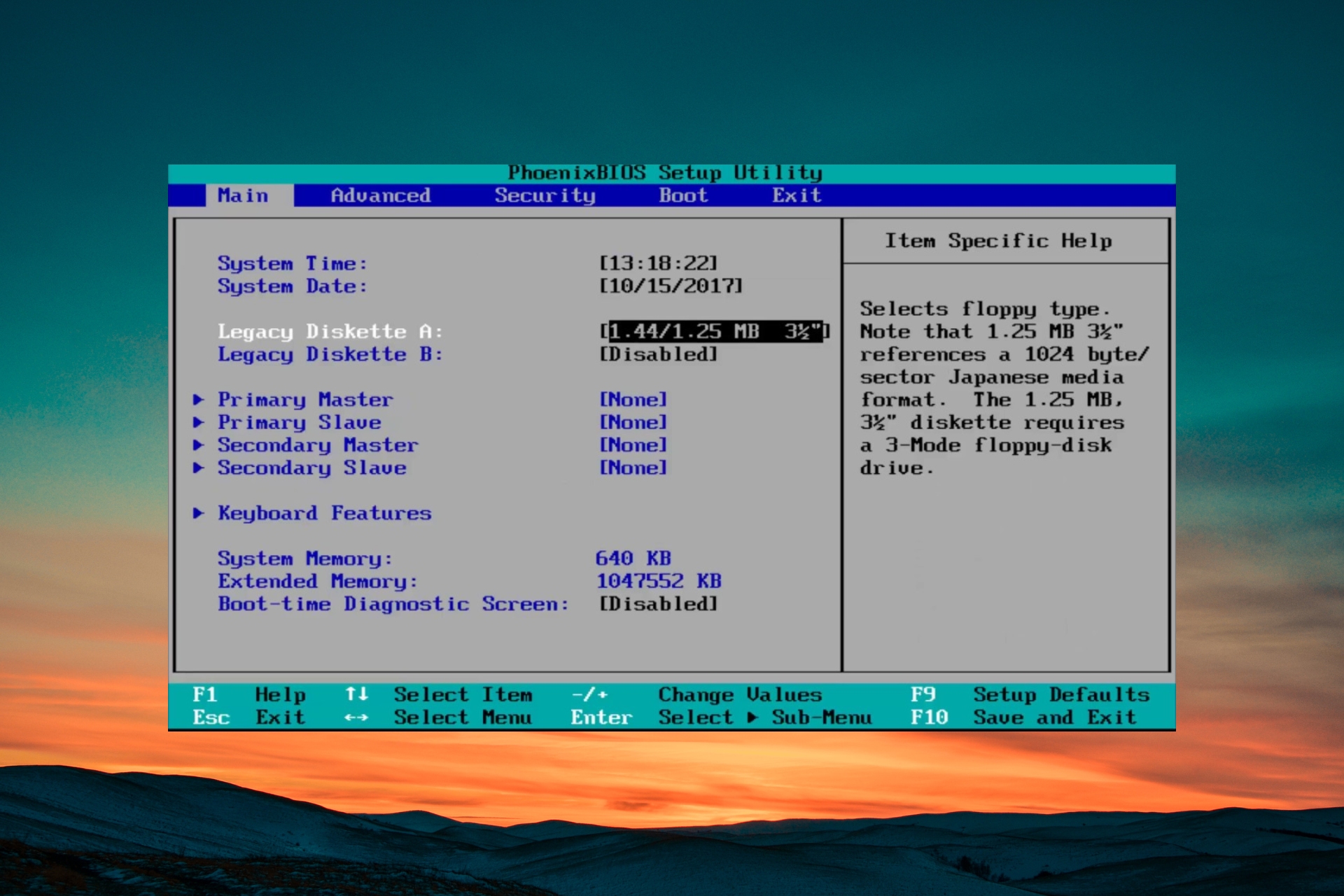Select the Secondary Slave submenu entry

pos(311,468)
